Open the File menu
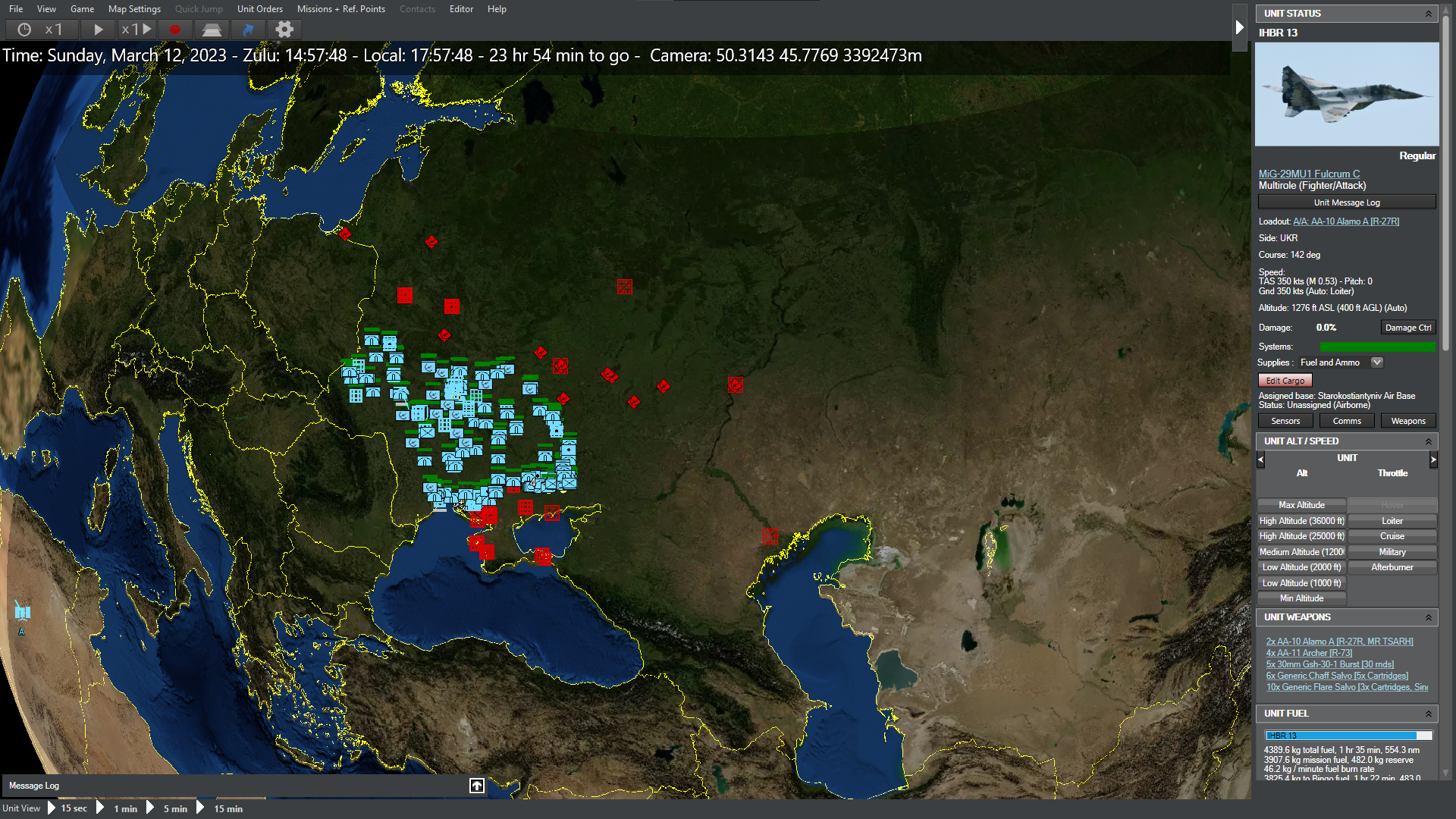The image size is (1456, 819). (16, 9)
